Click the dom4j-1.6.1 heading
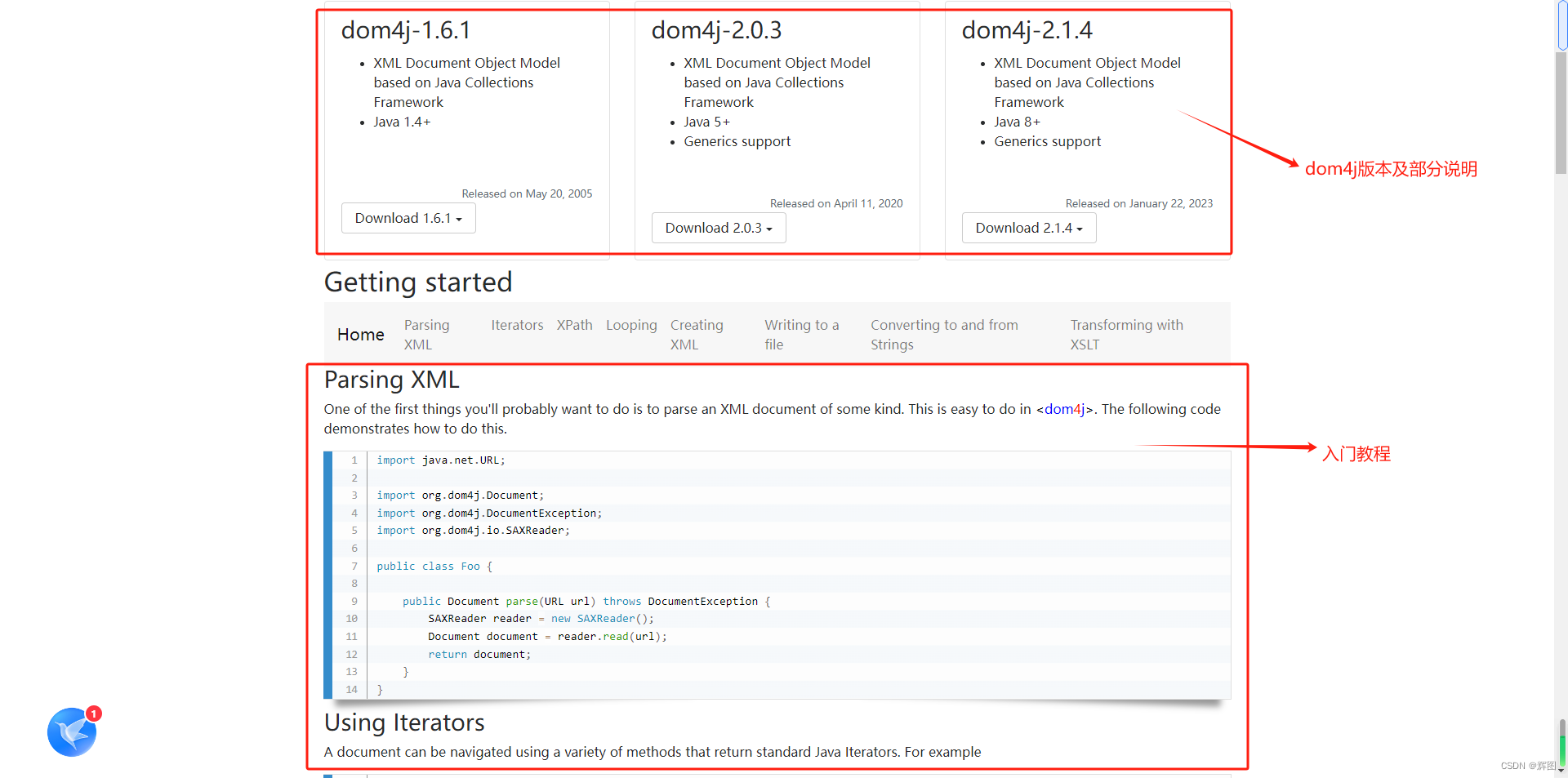 point(406,30)
